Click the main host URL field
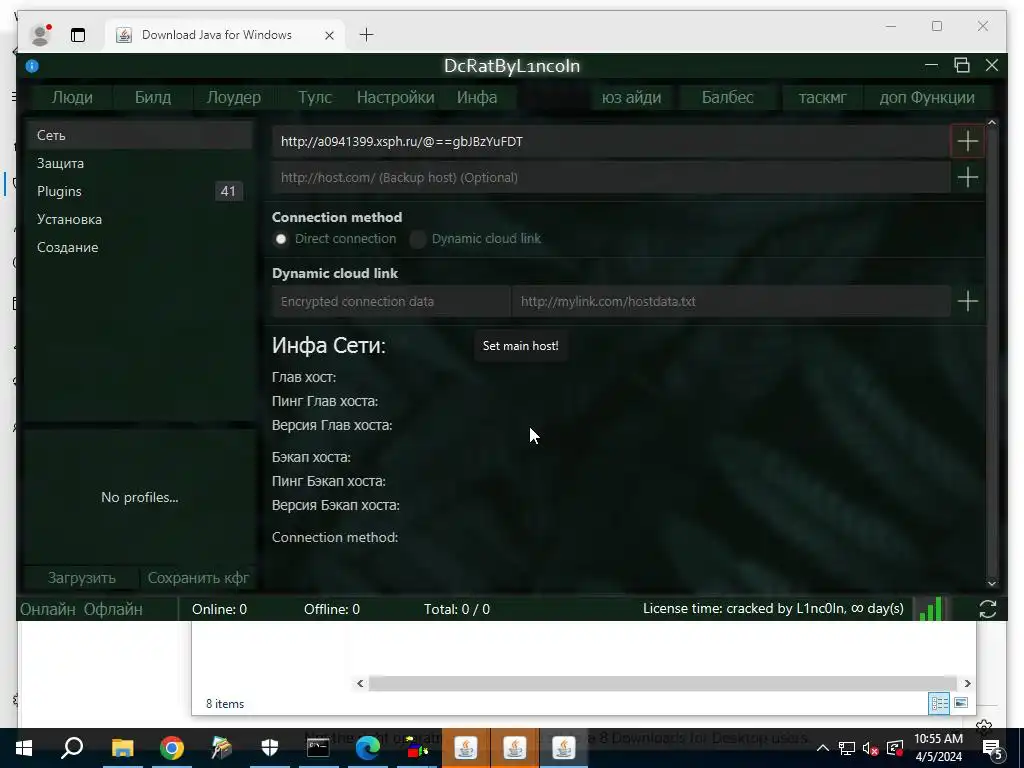Image resolution: width=1024 pixels, height=768 pixels. [x=611, y=142]
